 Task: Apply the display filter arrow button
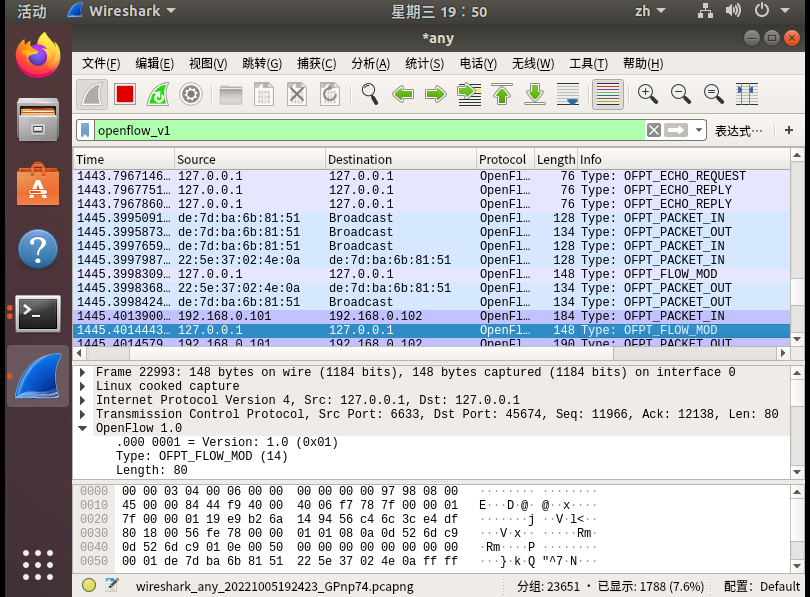tap(676, 130)
